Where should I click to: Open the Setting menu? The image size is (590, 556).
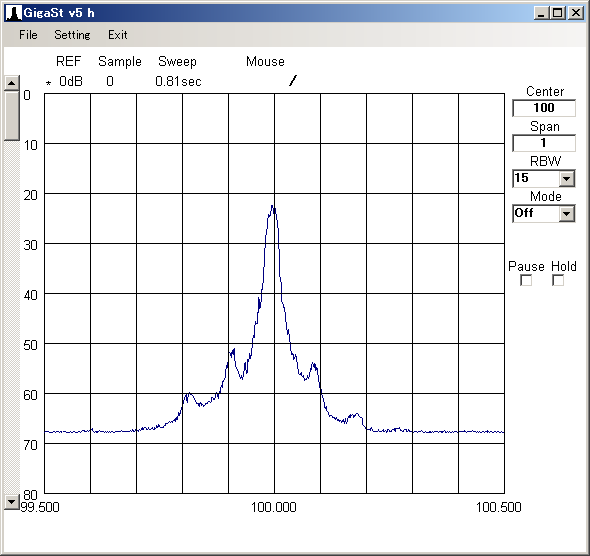(x=72, y=35)
